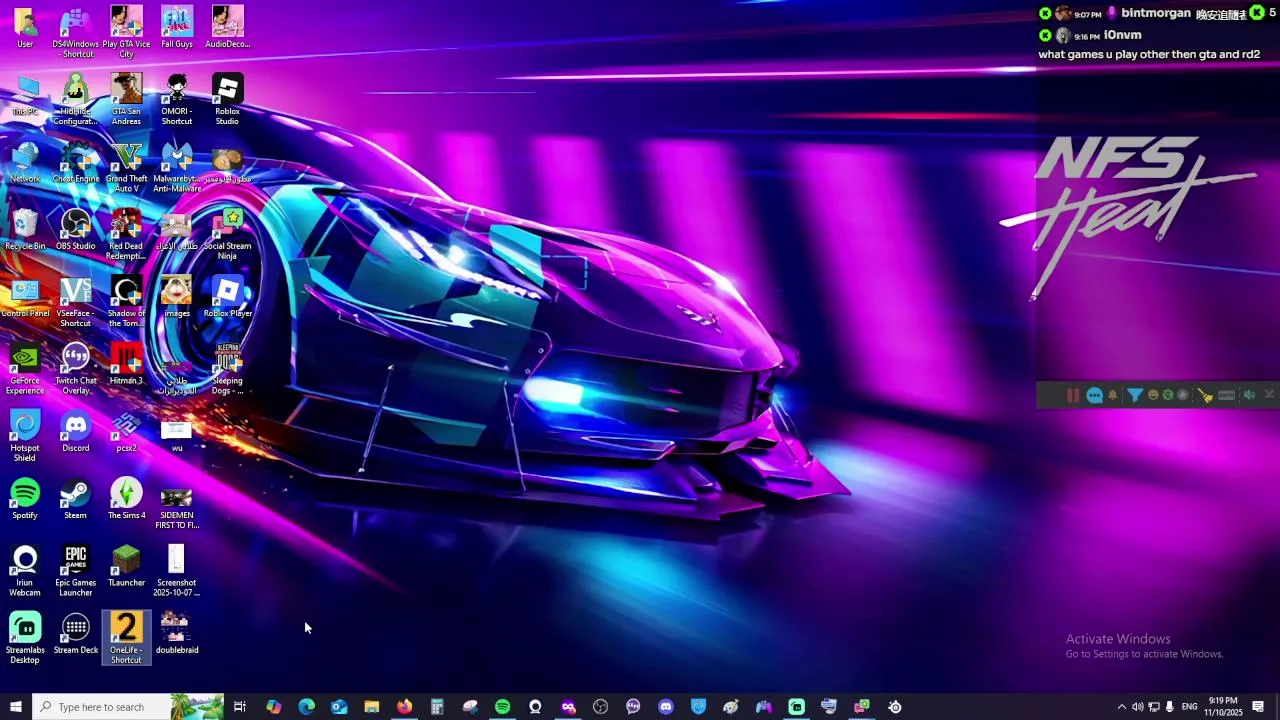The height and width of the screenshot is (720, 1280).
Task: Select VSeeFace shortcut icon
Action: coord(76,303)
